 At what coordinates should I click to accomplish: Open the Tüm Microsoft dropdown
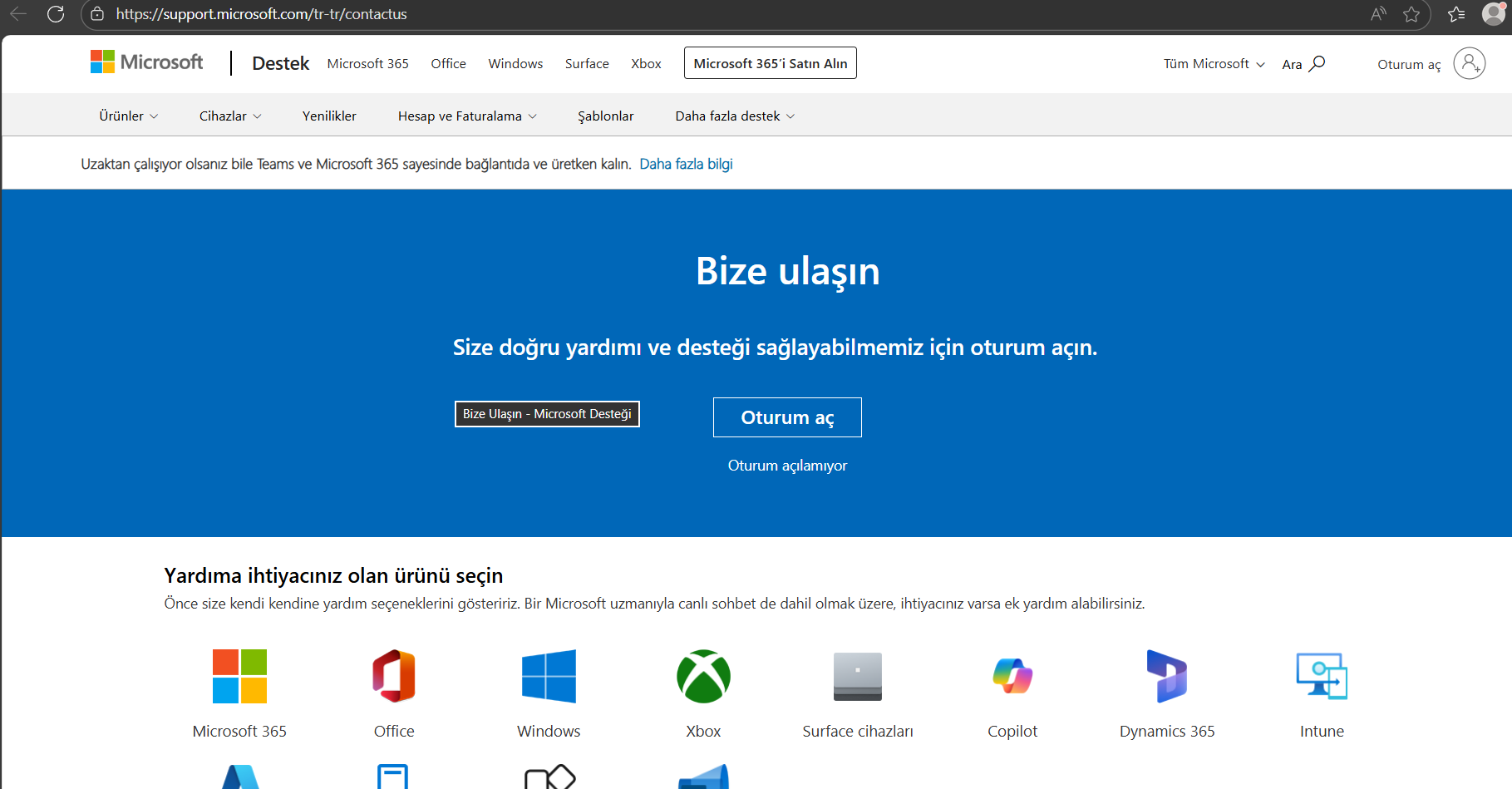click(x=1214, y=64)
